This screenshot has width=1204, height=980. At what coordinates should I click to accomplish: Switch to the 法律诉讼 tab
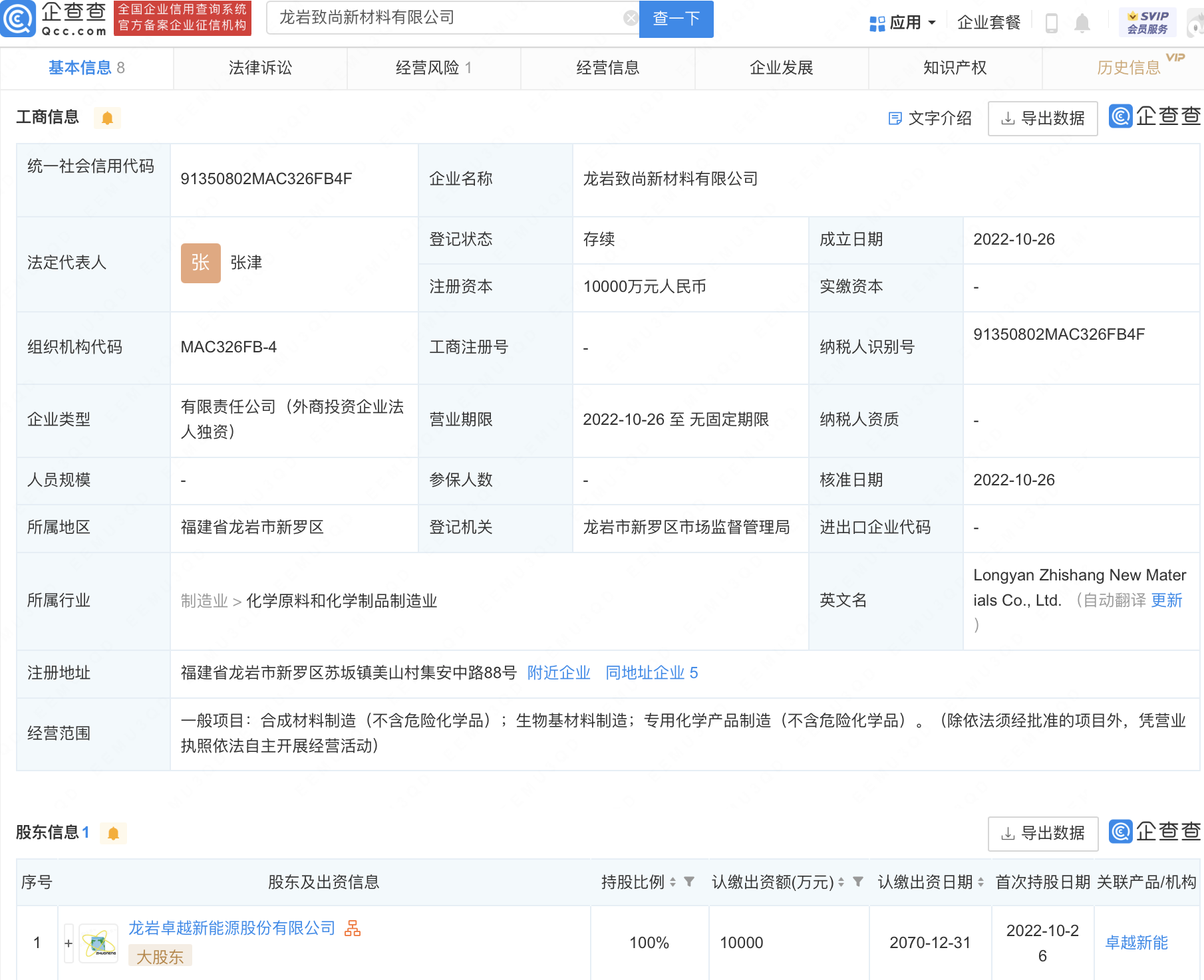[x=260, y=68]
